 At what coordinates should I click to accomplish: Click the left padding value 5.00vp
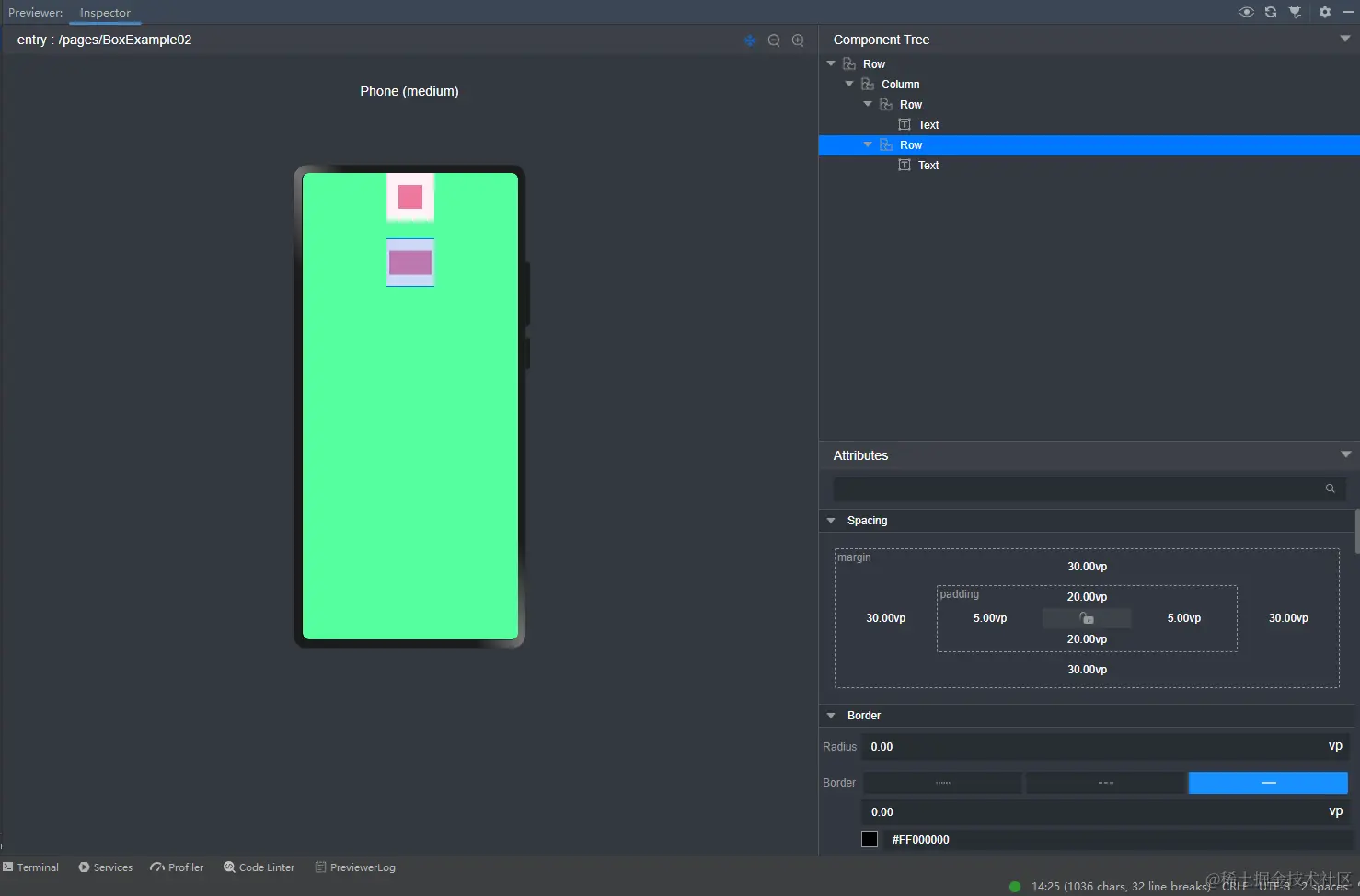(x=990, y=618)
